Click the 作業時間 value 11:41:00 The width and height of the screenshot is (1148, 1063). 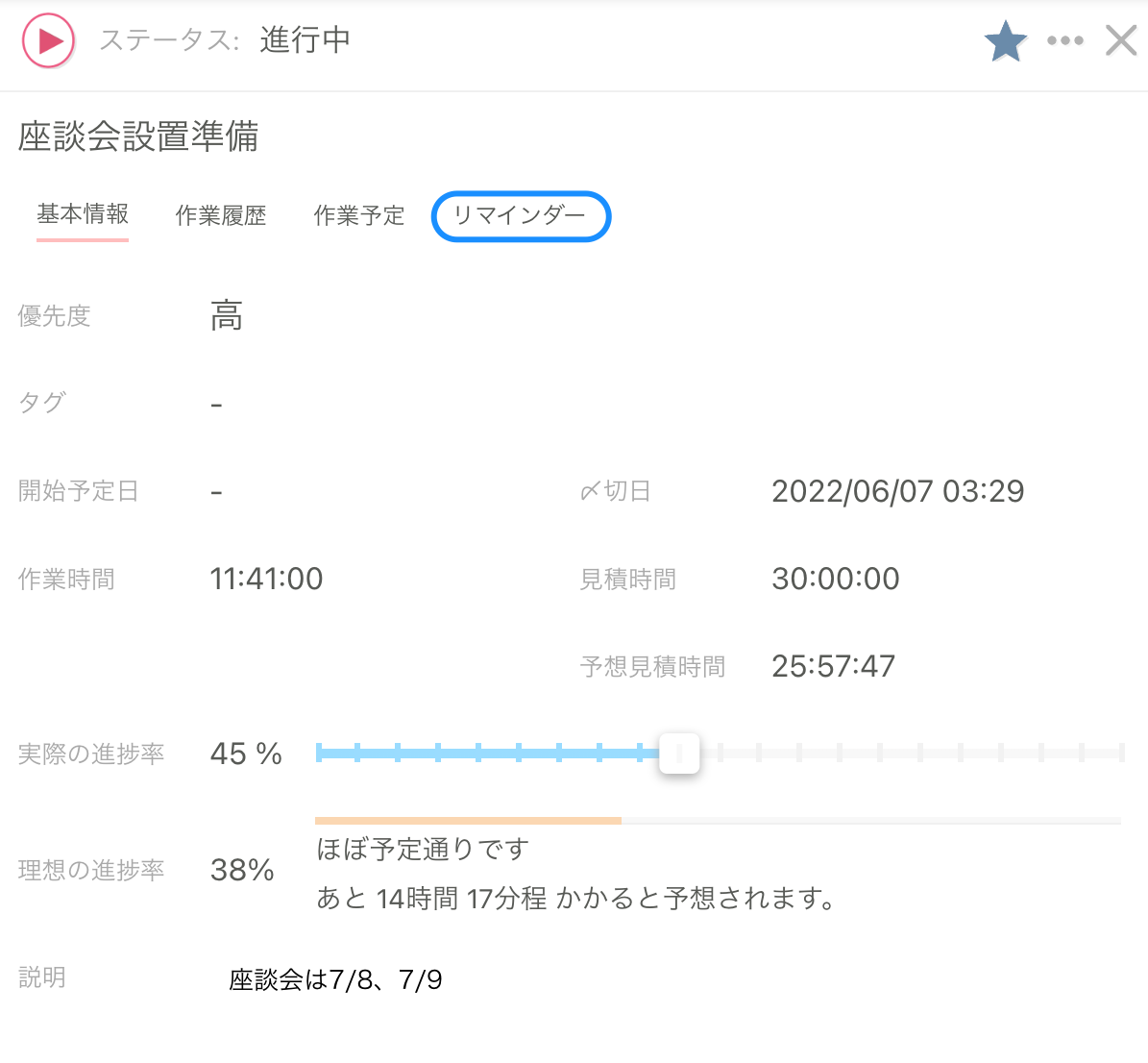click(266, 579)
